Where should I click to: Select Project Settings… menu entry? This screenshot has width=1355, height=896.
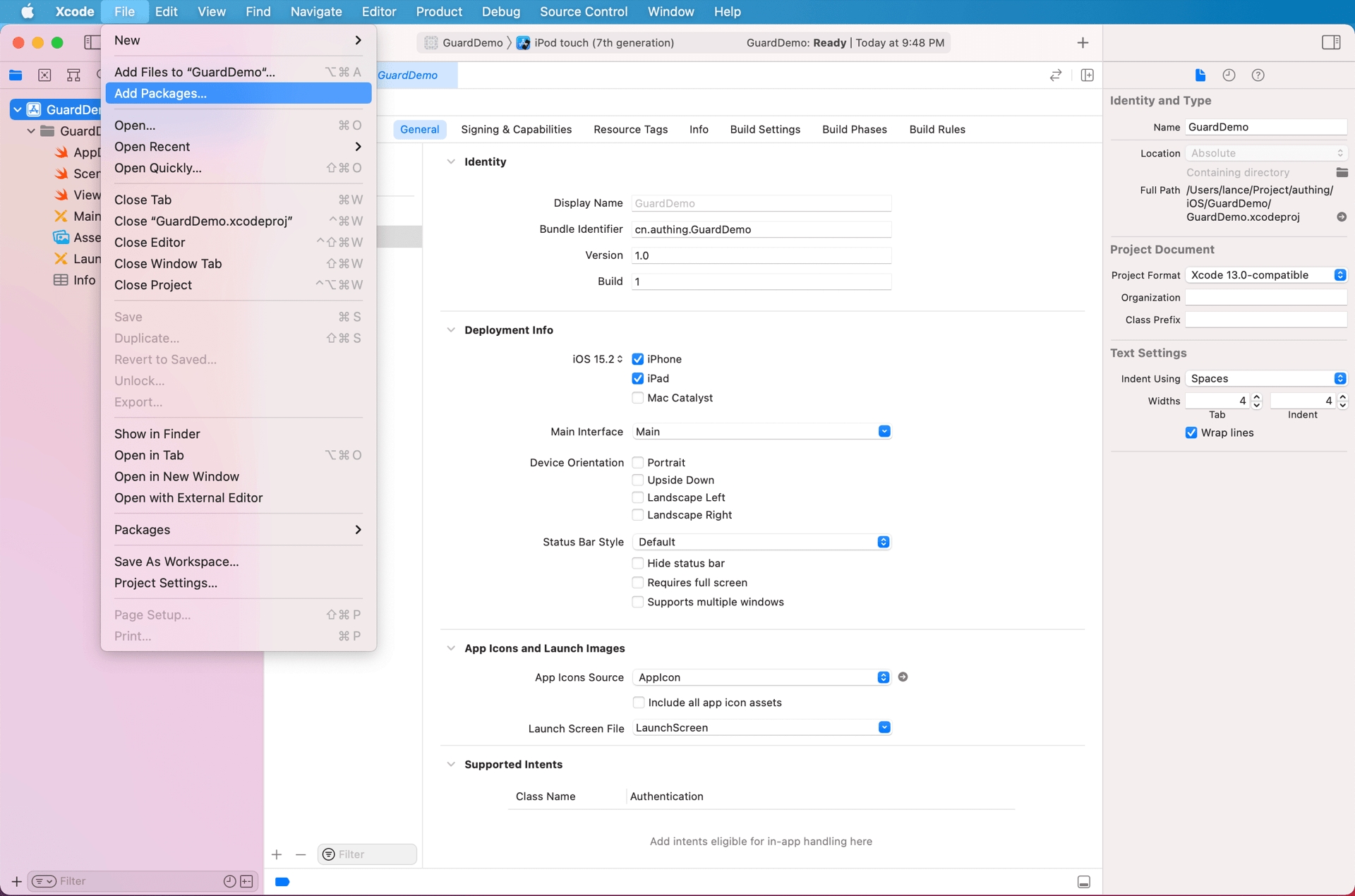click(166, 583)
